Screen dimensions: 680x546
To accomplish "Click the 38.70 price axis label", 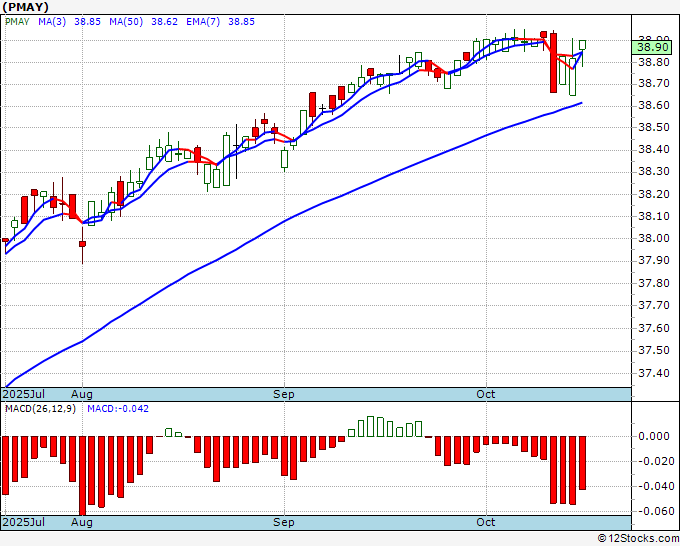I will pyautogui.click(x=654, y=83).
